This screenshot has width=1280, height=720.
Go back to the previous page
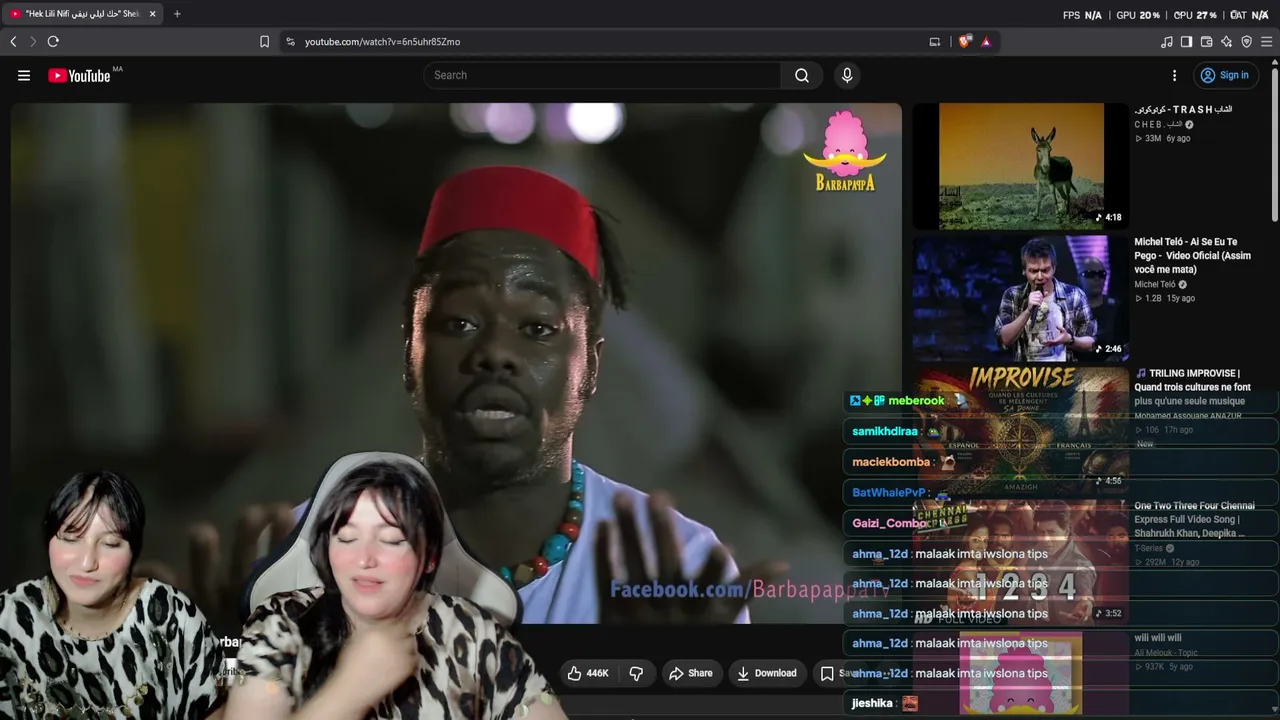13,41
